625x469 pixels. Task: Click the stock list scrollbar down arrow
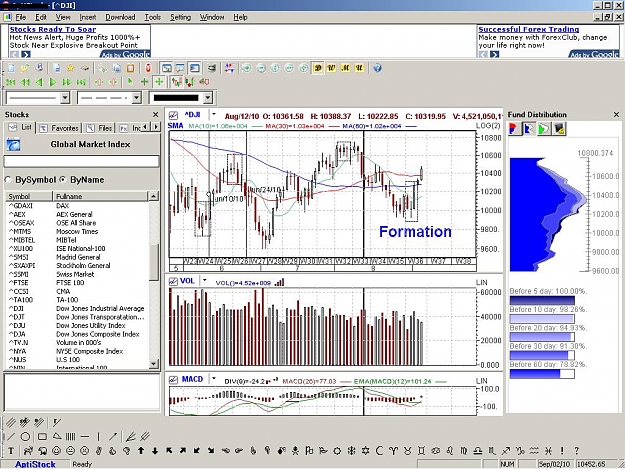point(154,363)
